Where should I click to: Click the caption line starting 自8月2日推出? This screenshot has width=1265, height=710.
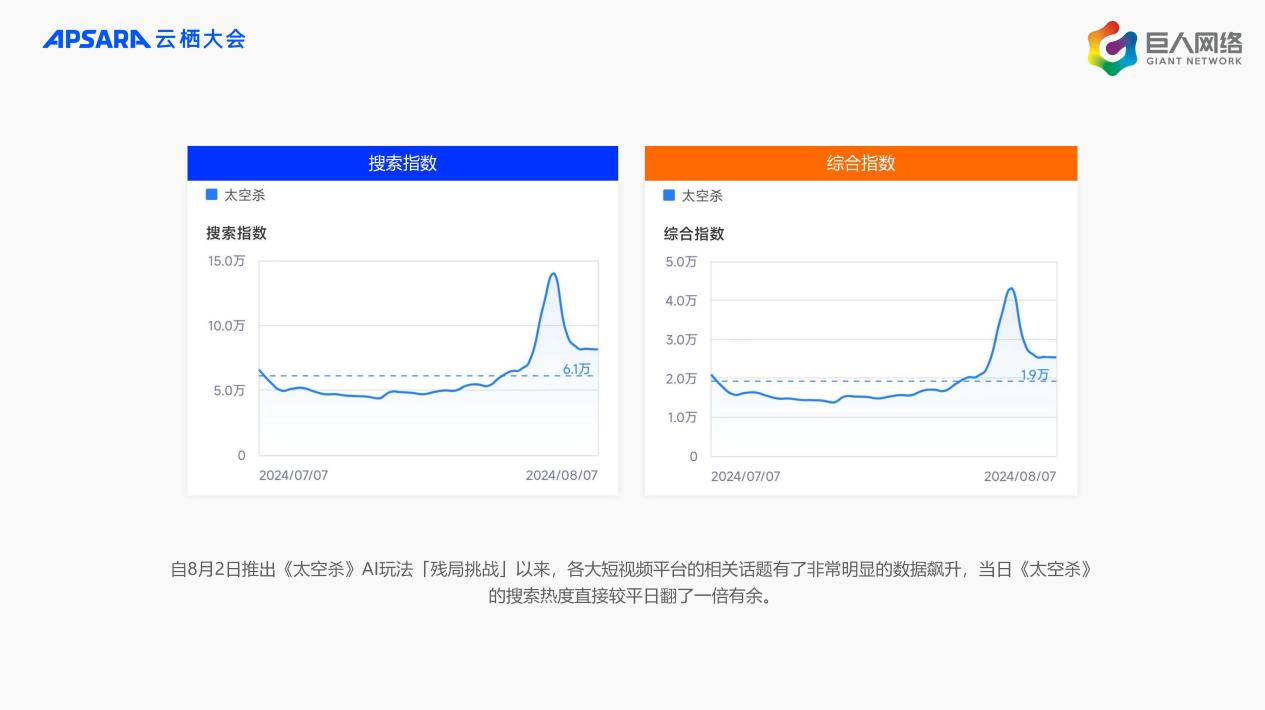(x=632, y=569)
